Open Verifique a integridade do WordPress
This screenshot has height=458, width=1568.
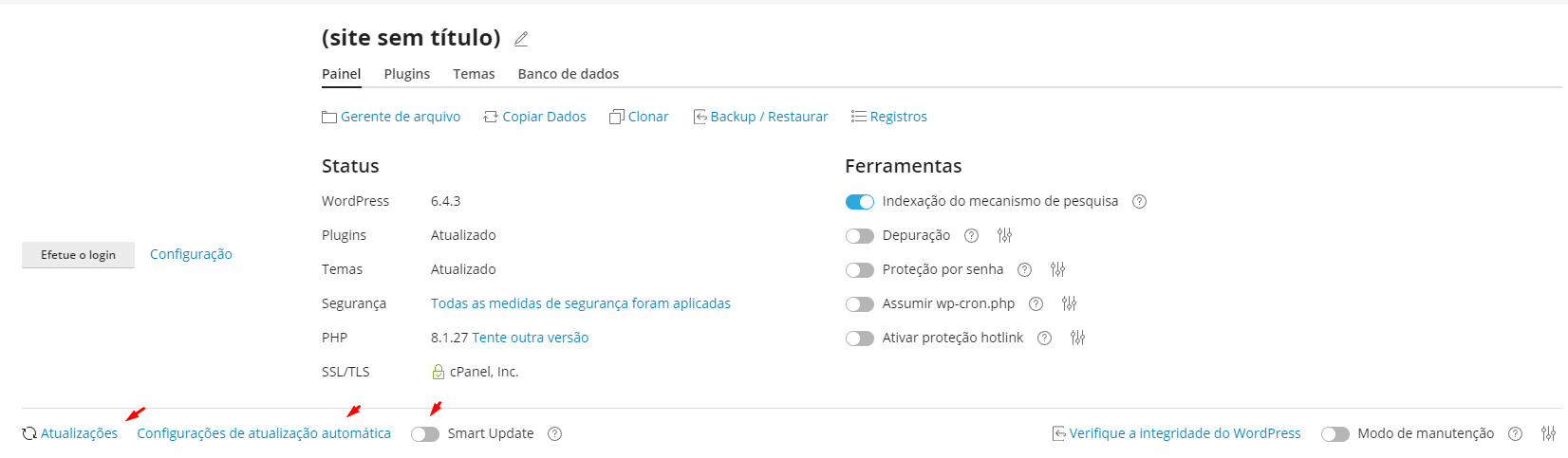point(1184,433)
